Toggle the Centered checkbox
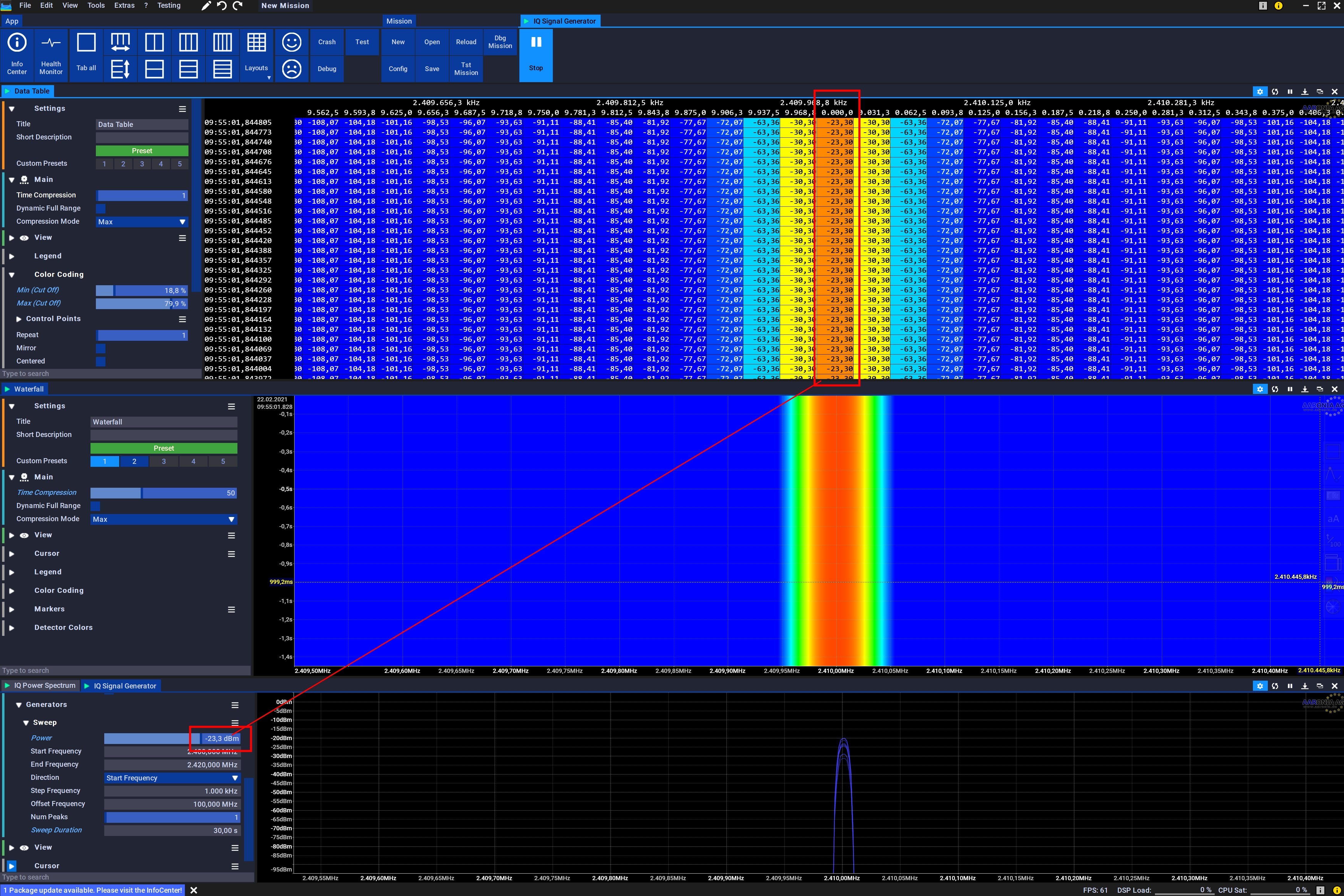 coord(101,361)
